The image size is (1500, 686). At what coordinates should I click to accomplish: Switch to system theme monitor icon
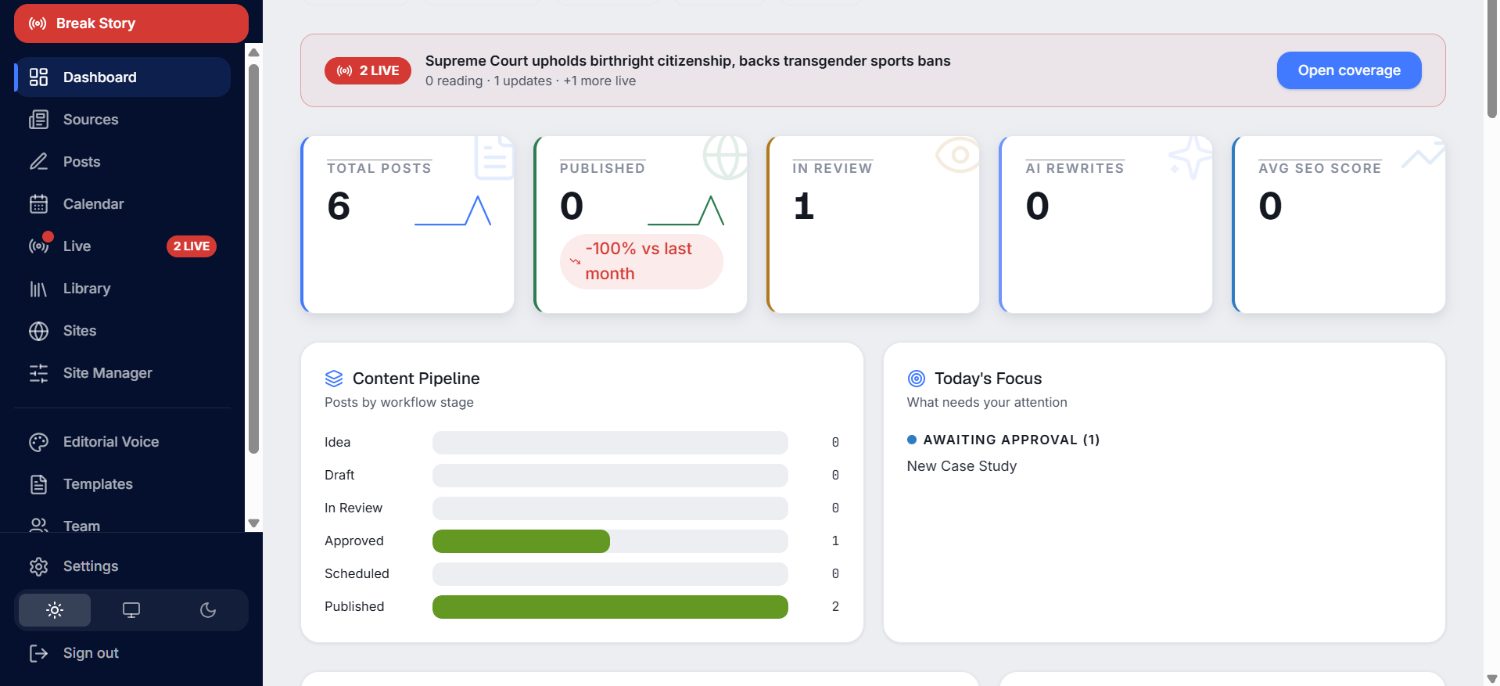pos(131,610)
